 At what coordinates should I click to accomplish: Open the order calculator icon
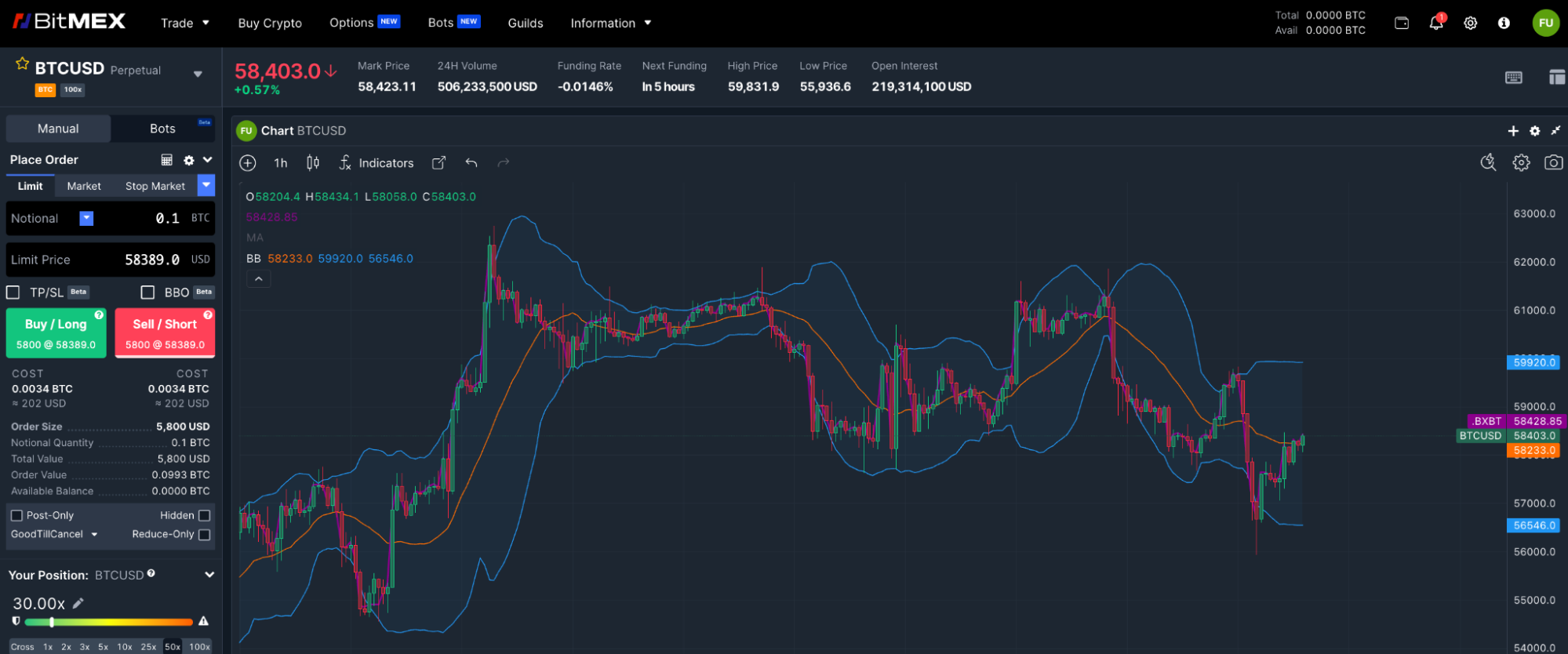[166, 160]
